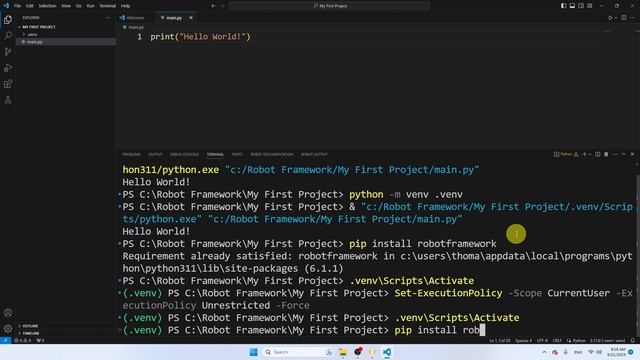Switch to ROBOT DOCUMENTATION panel tab

point(271,154)
